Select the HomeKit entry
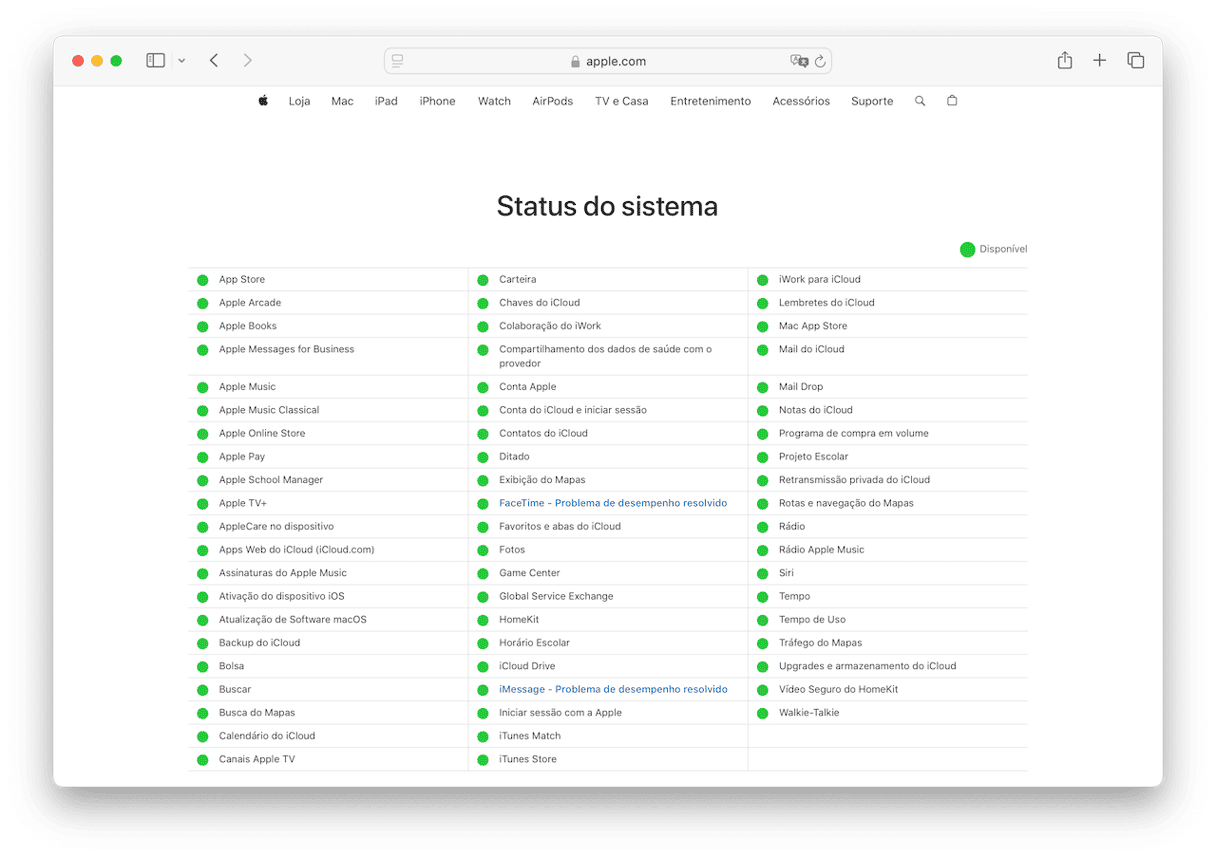The image size is (1216, 857). [519, 620]
